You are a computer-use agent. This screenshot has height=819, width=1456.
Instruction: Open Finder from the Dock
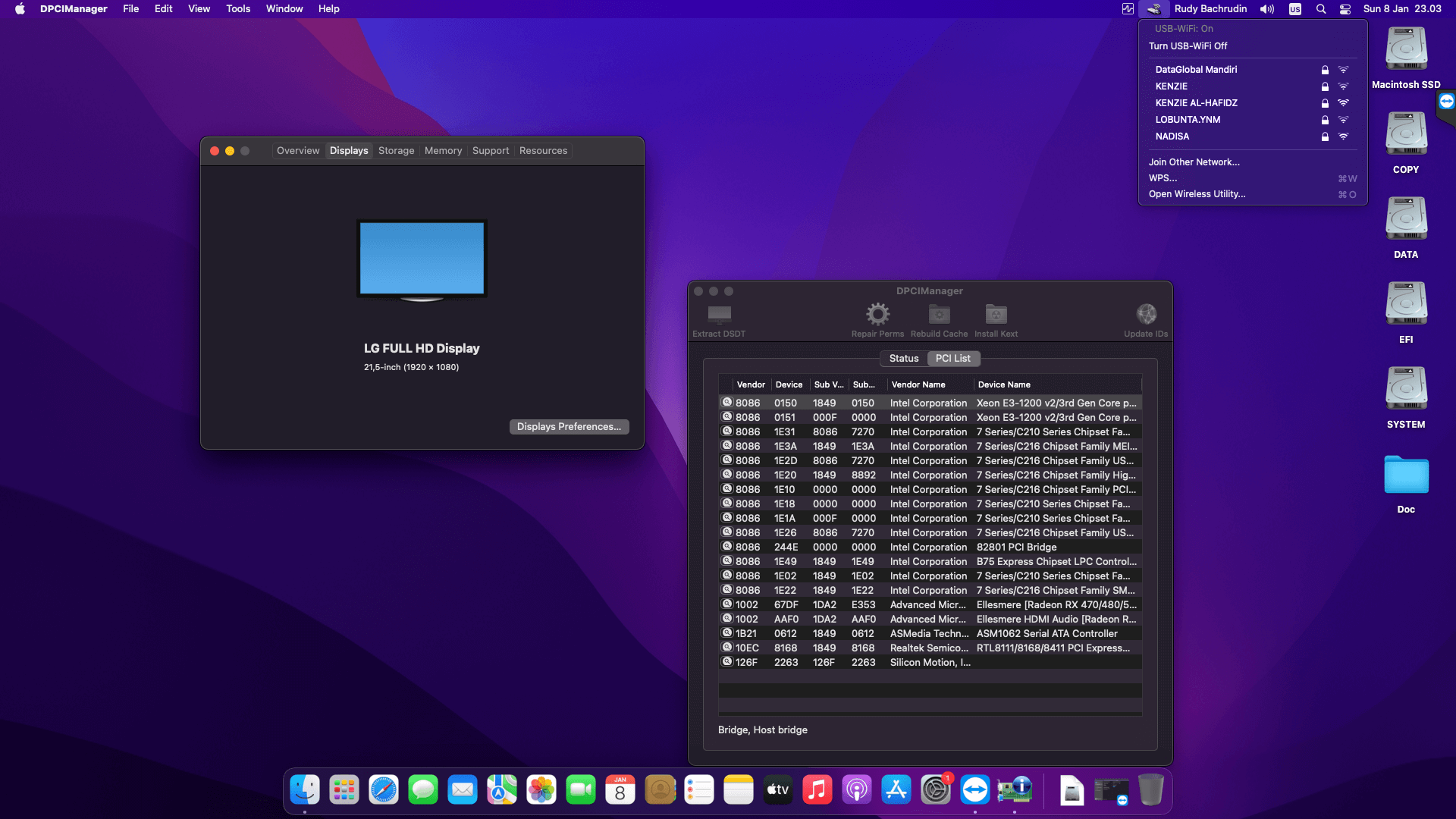point(305,790)
